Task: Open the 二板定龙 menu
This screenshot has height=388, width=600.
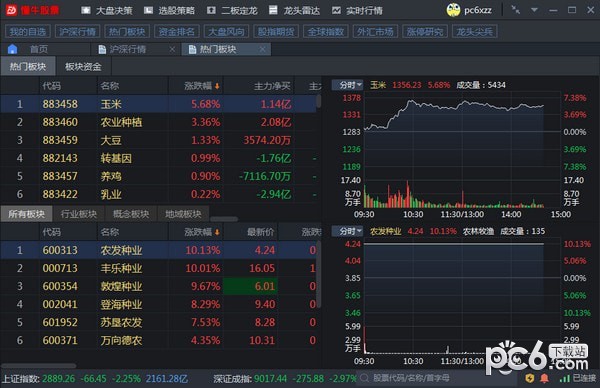Action: click(x=232, y=11)
